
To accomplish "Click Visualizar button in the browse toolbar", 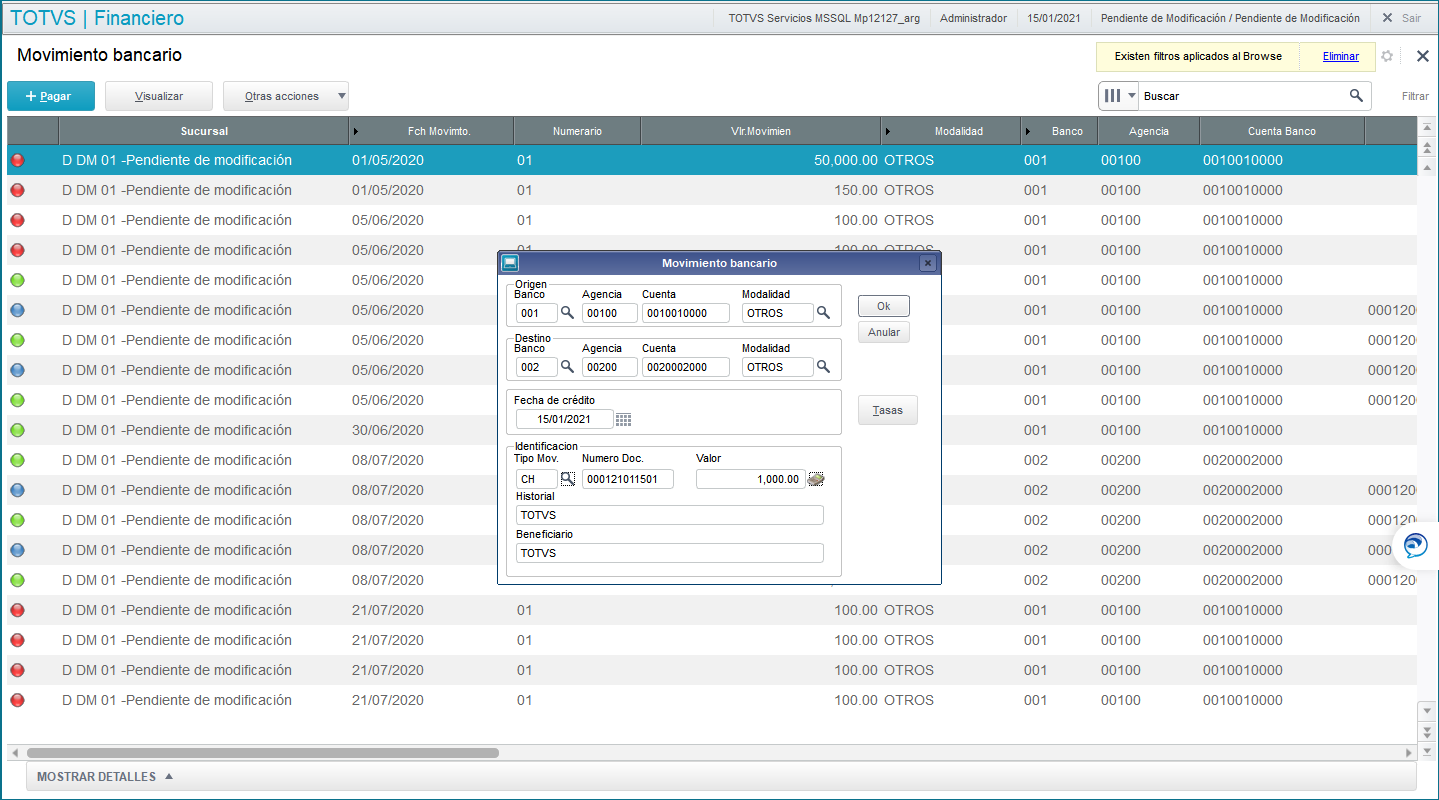I will click(x=159, y=96).
